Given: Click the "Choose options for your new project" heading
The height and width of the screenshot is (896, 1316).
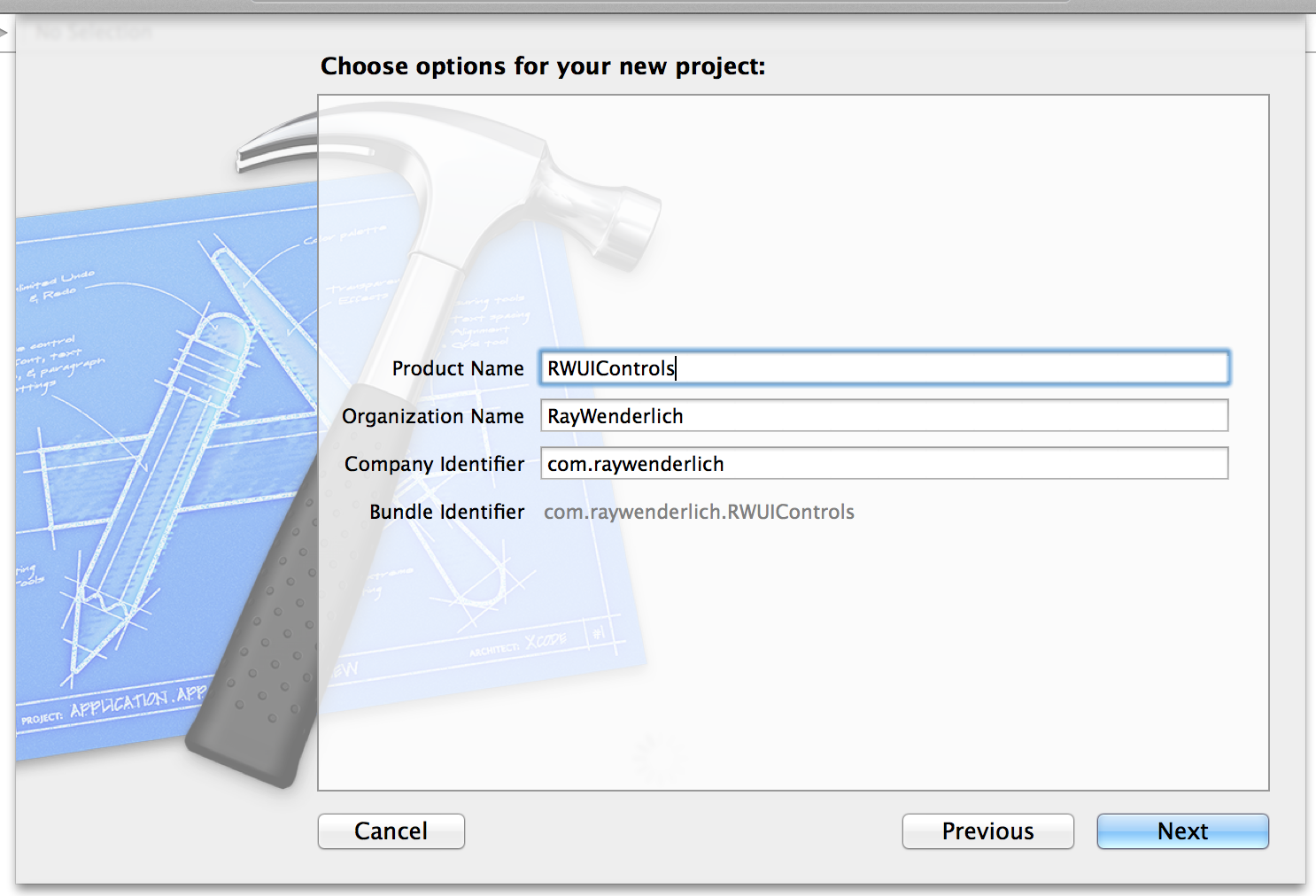Looking at the screenshot, I should 543,66.
